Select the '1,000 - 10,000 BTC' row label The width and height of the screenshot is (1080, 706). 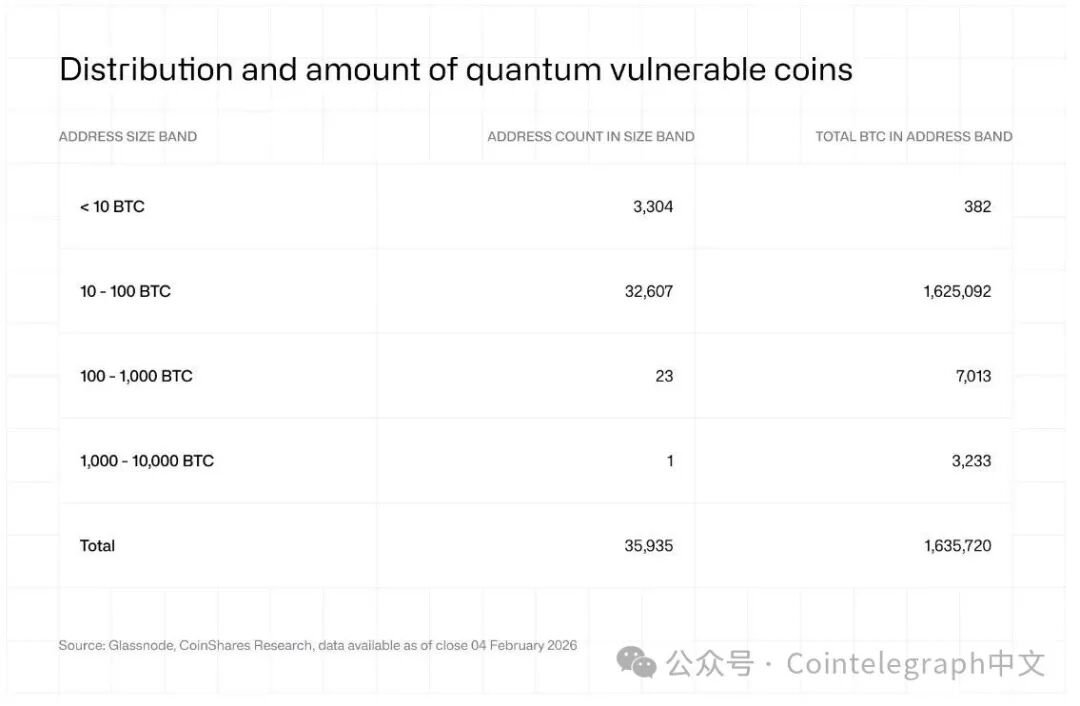point(147,461)
